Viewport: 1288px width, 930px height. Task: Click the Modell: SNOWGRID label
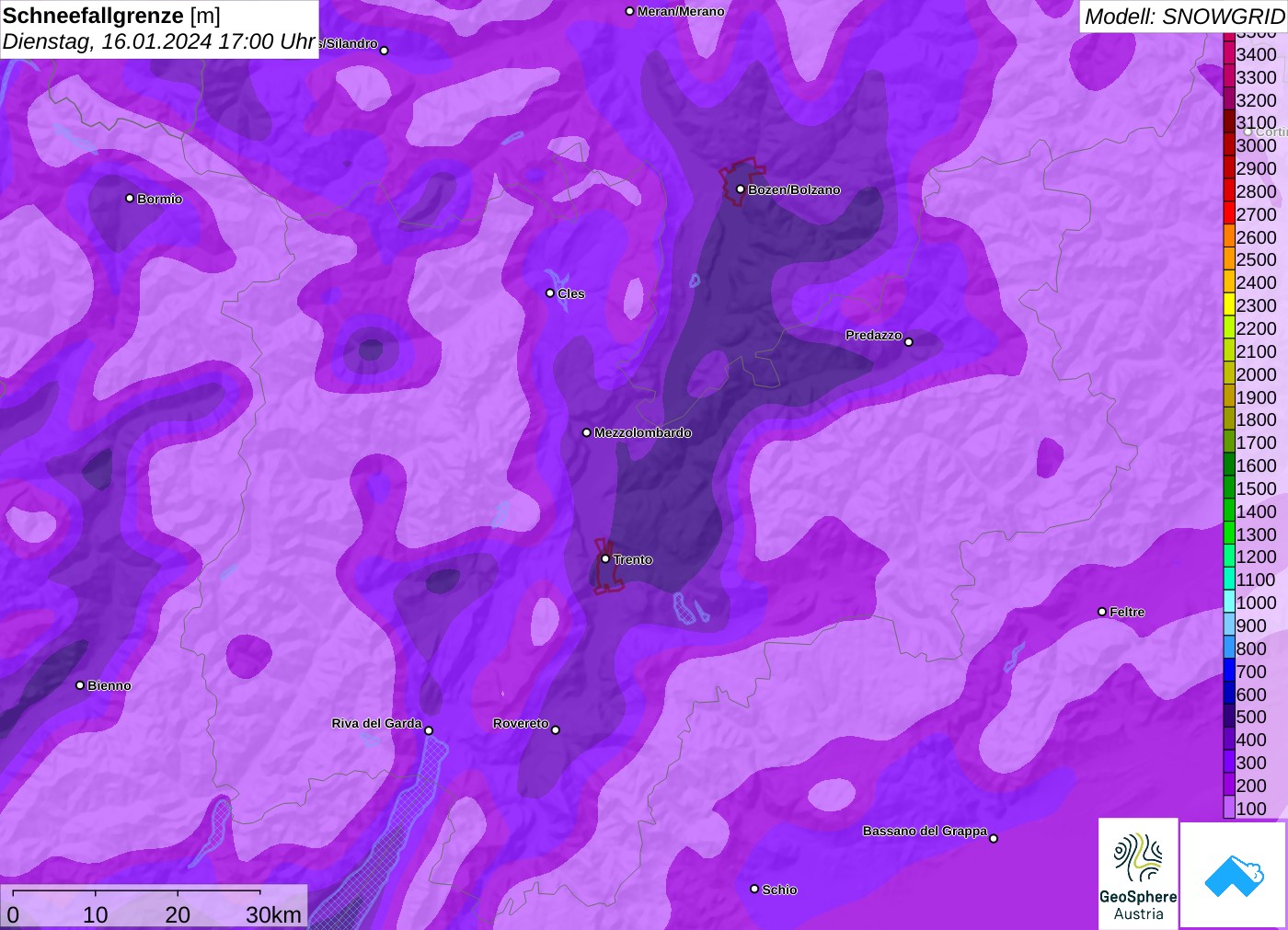pos(1184,17)
